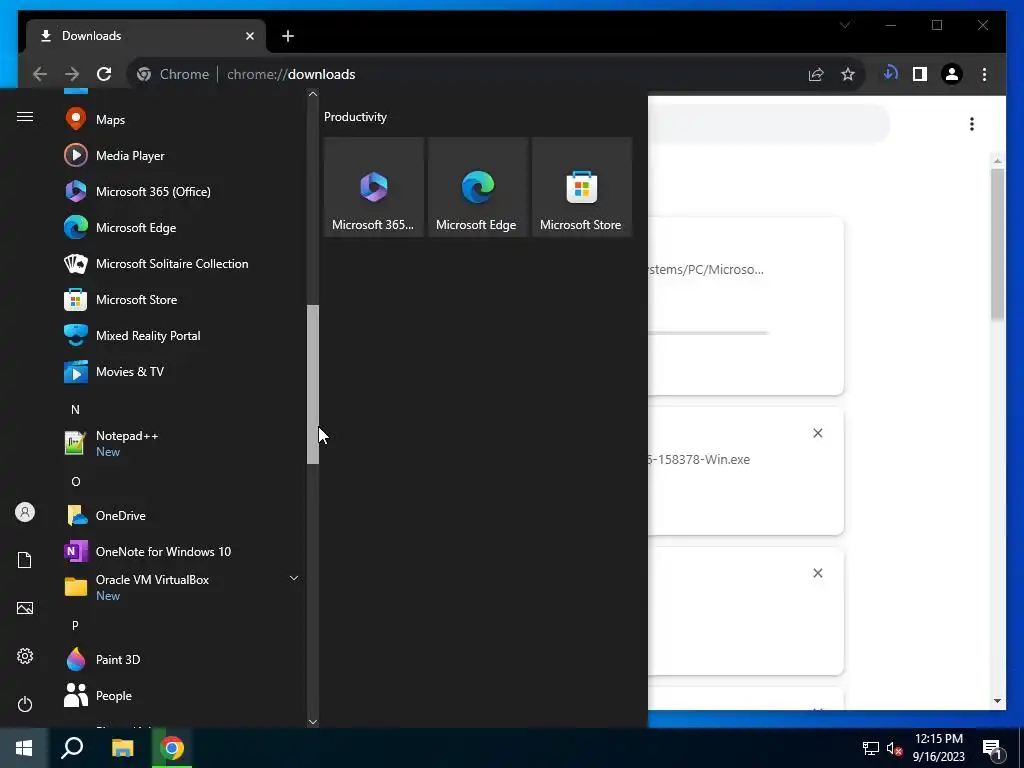The width and height of the screenshot is (1024, 768).
Task: Go back in Chrome
Action: click(40, 74)
